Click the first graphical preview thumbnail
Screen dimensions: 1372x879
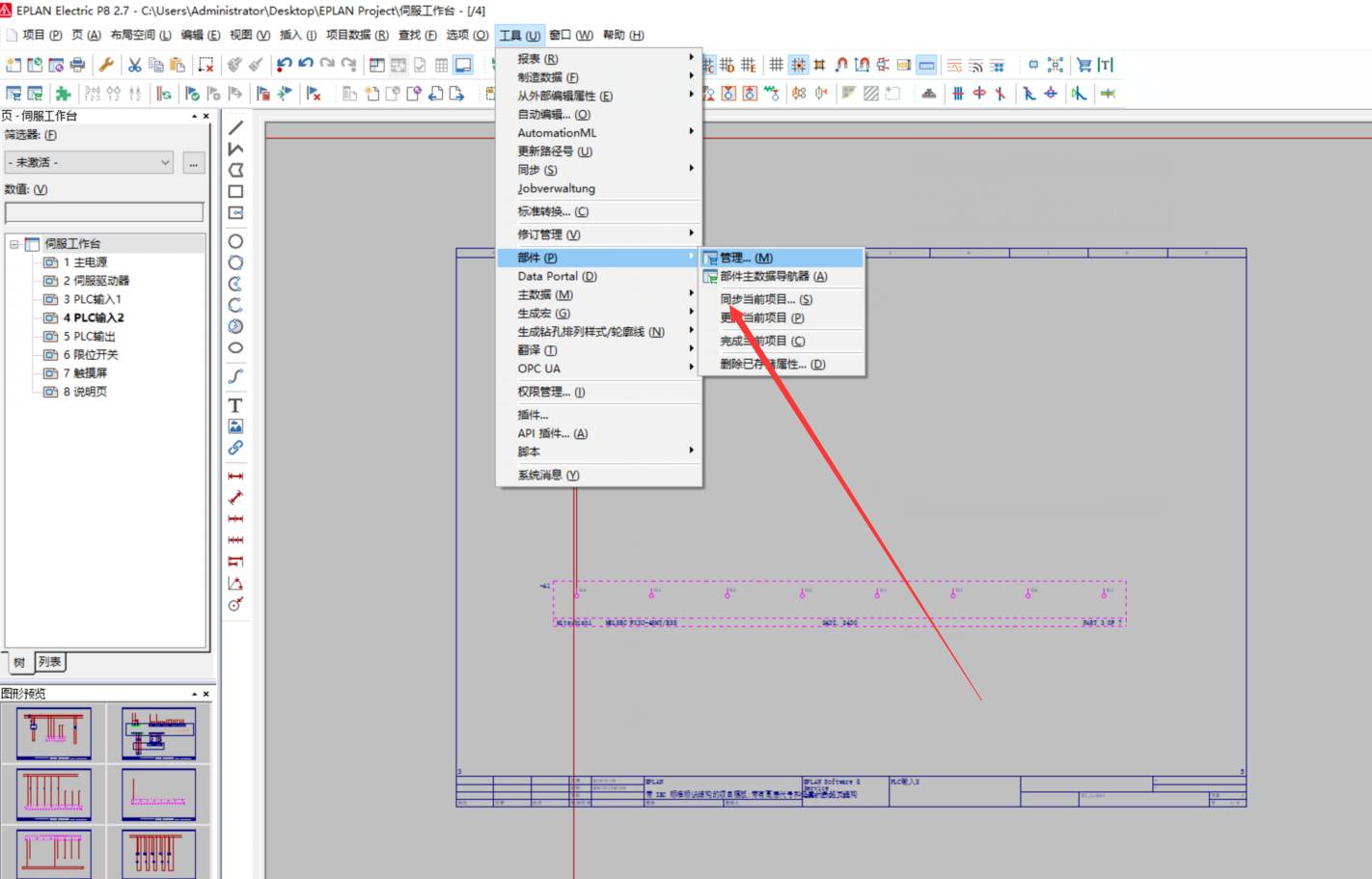(x=54, y=733)
